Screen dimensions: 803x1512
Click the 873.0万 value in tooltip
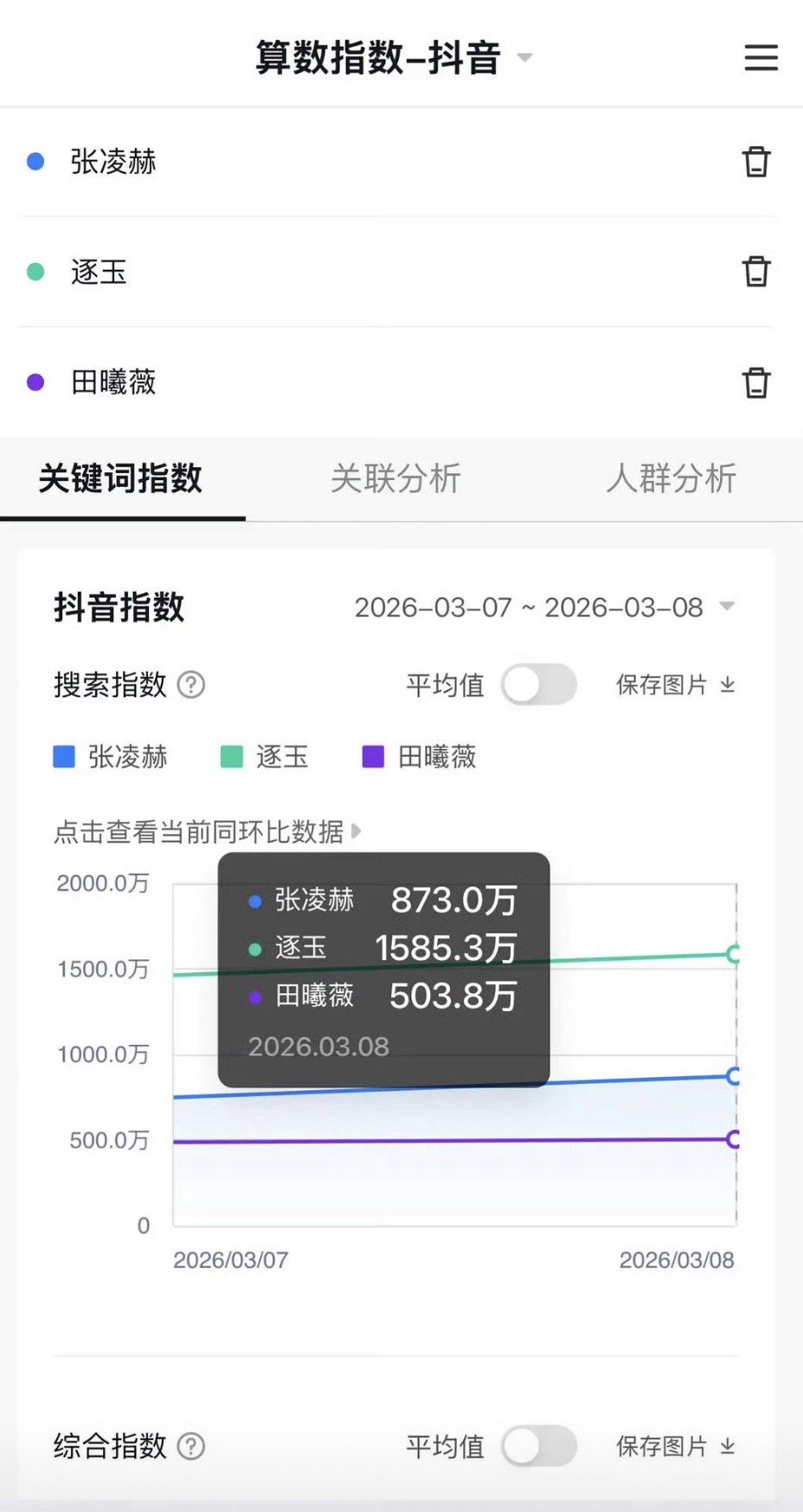(x=454, y=900)
